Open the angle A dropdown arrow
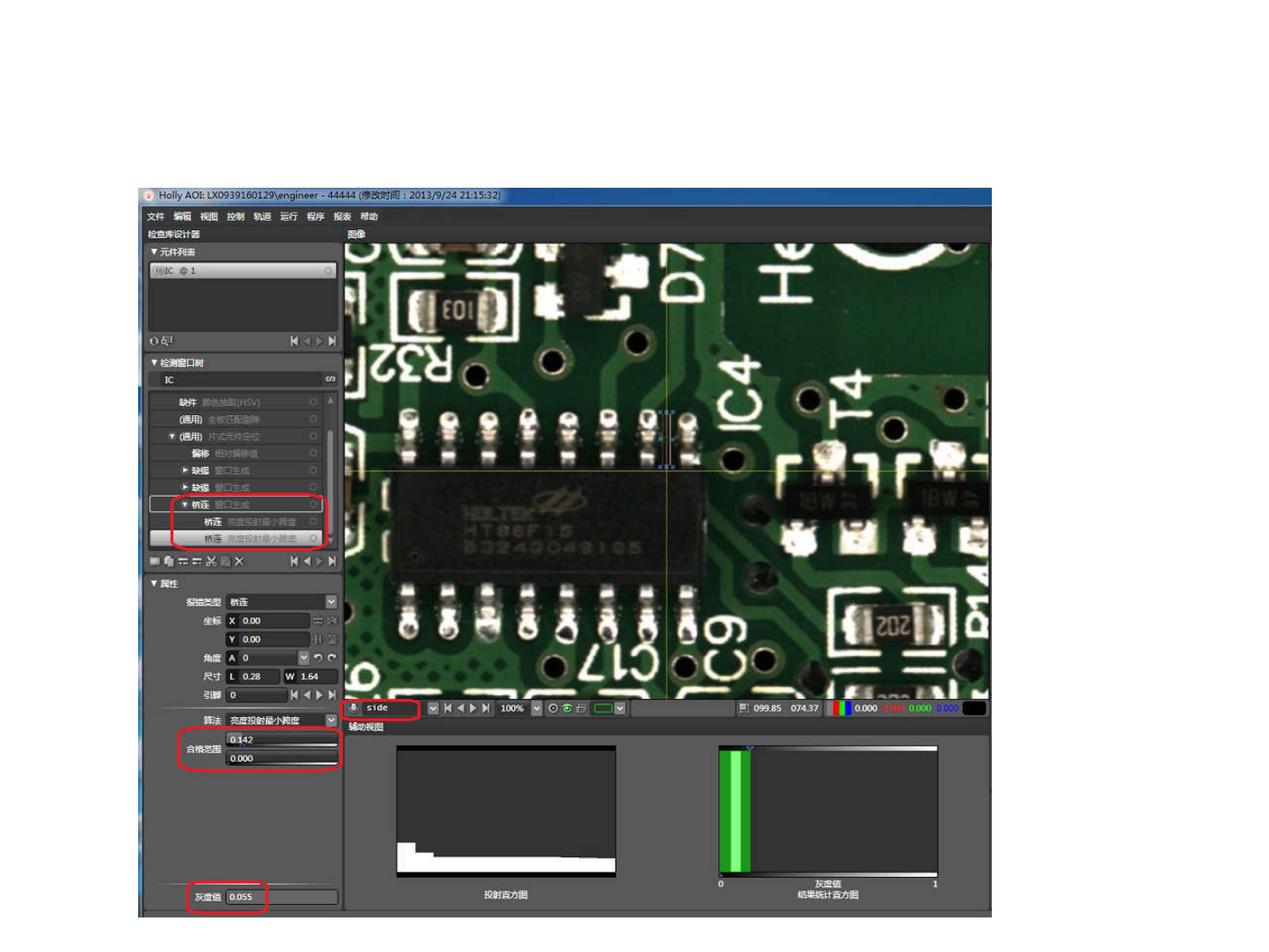This screenshot has width=1269, height=952. [304, 658]
